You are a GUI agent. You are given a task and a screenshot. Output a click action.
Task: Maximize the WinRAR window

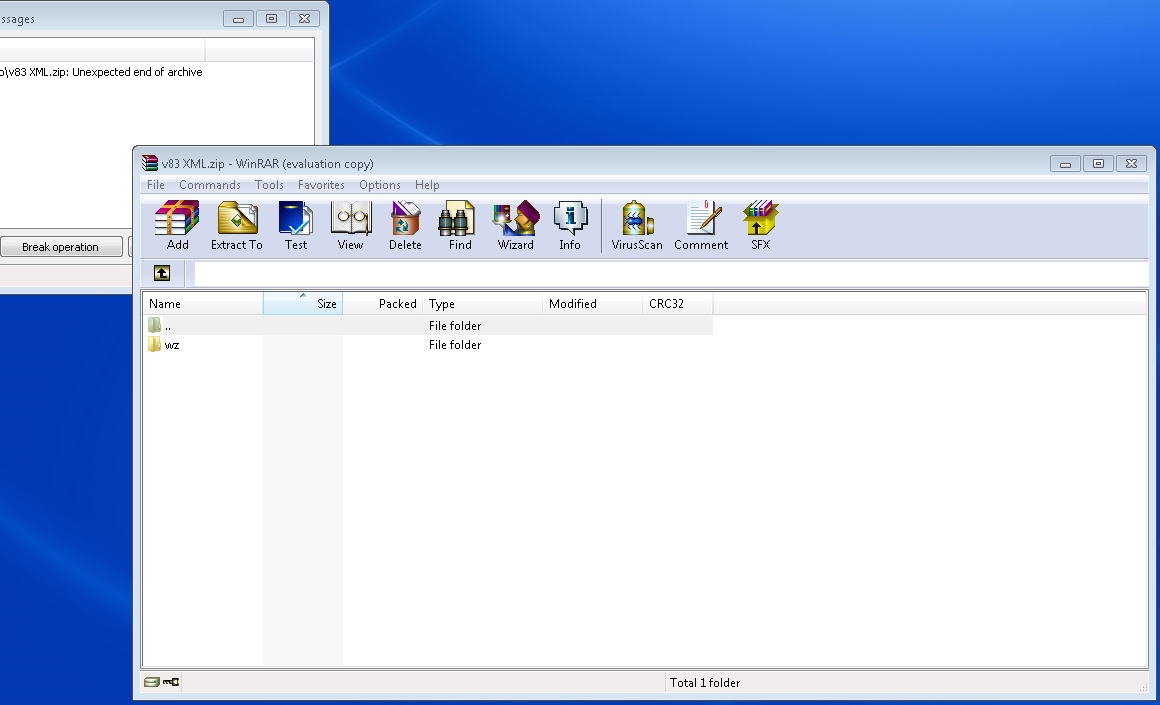1099,163
